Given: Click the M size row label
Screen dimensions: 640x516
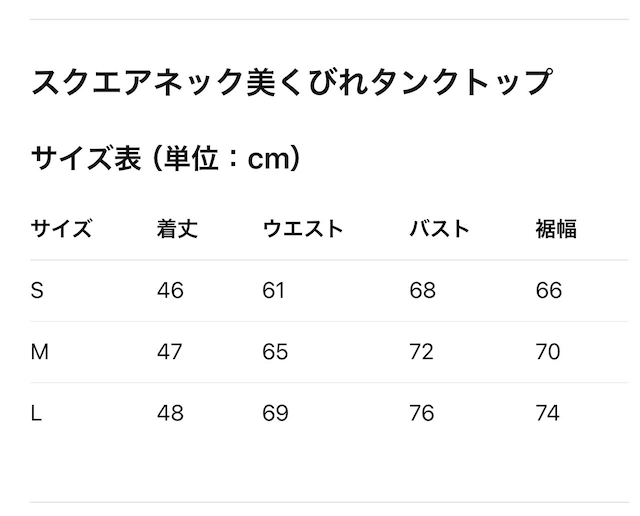Looking at the screenshot, I should point(40,352).
